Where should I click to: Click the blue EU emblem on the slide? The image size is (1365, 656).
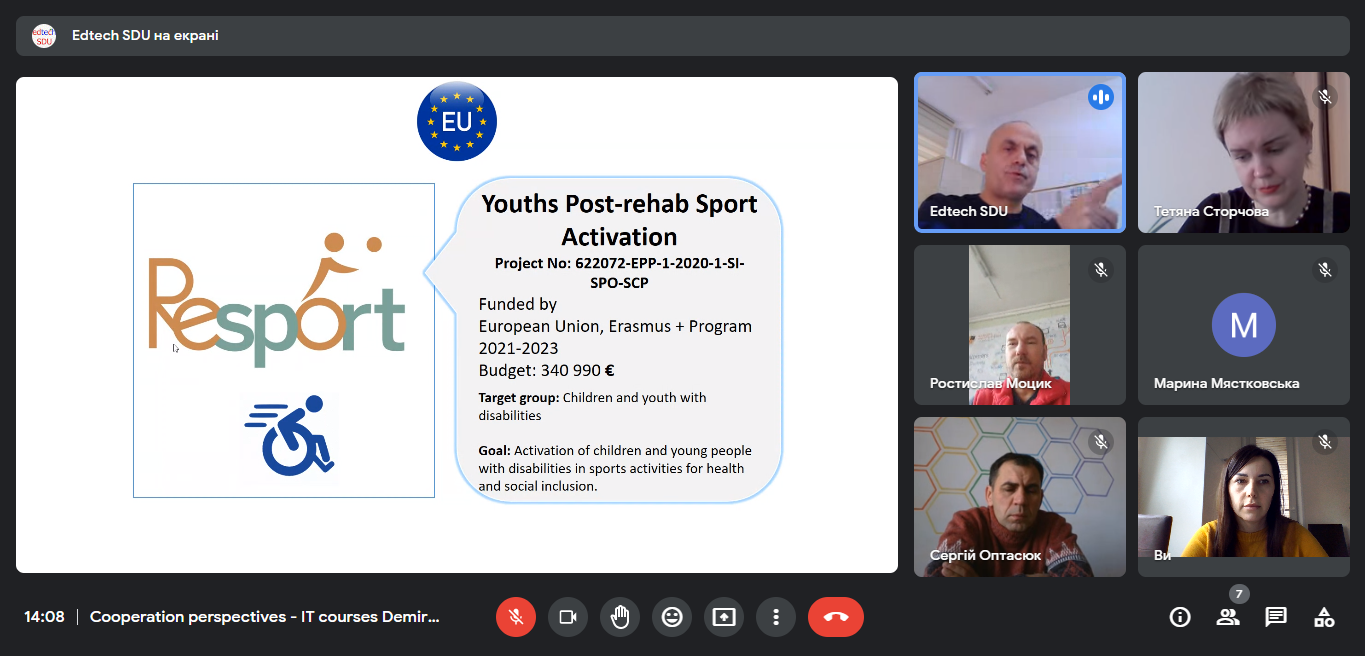457,122
